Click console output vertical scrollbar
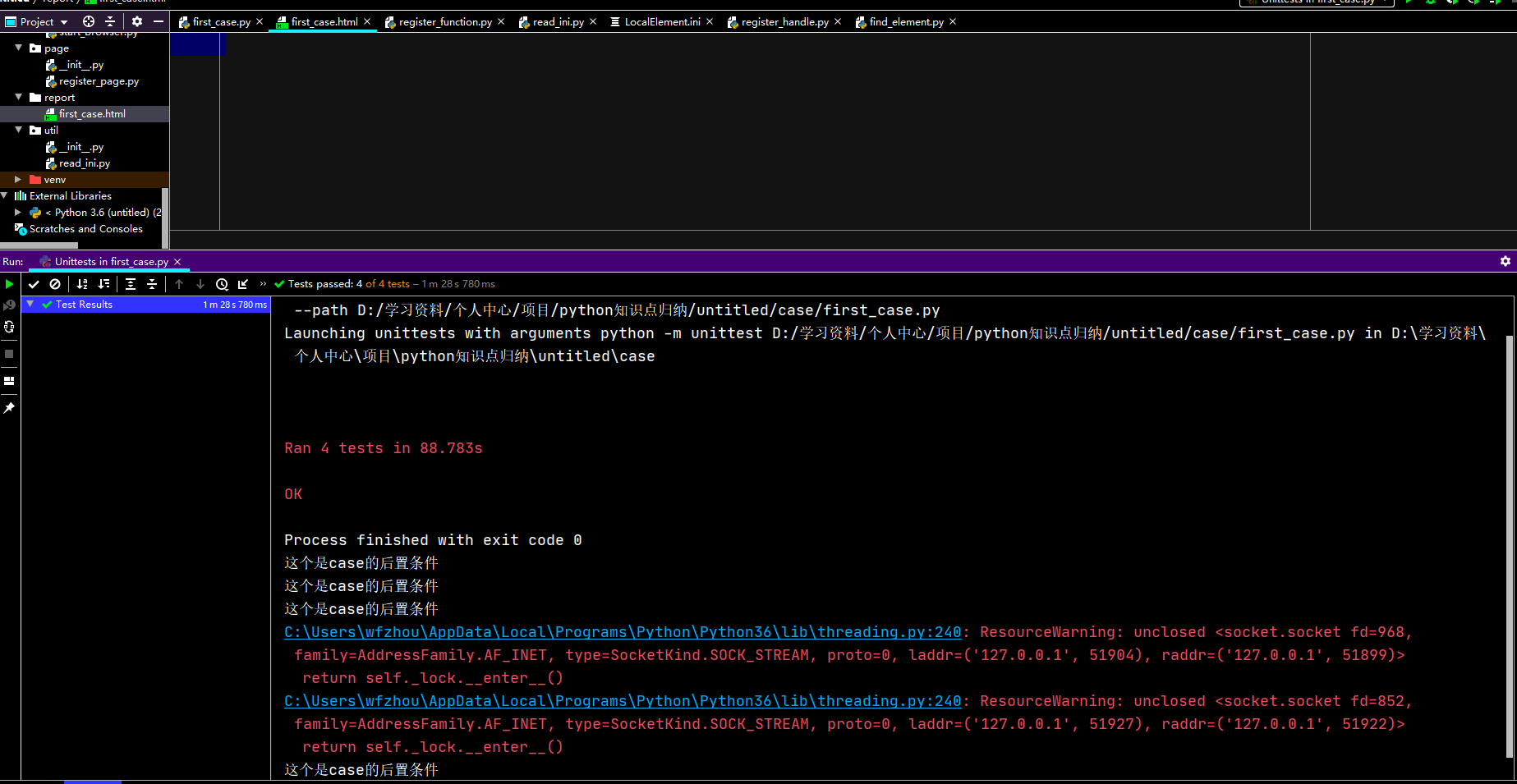This screenshot has height=784, width=1517. click(x=1510, y=547)
